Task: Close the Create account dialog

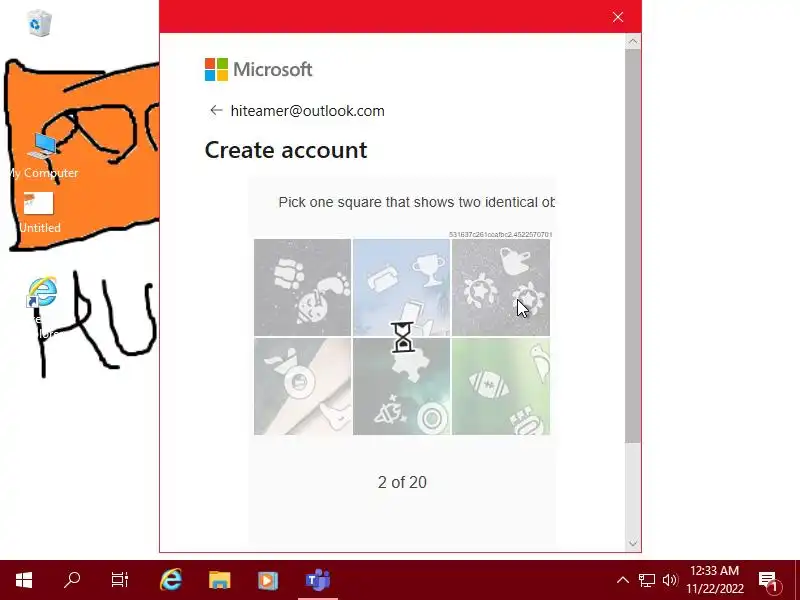Action: coord(618,17)
